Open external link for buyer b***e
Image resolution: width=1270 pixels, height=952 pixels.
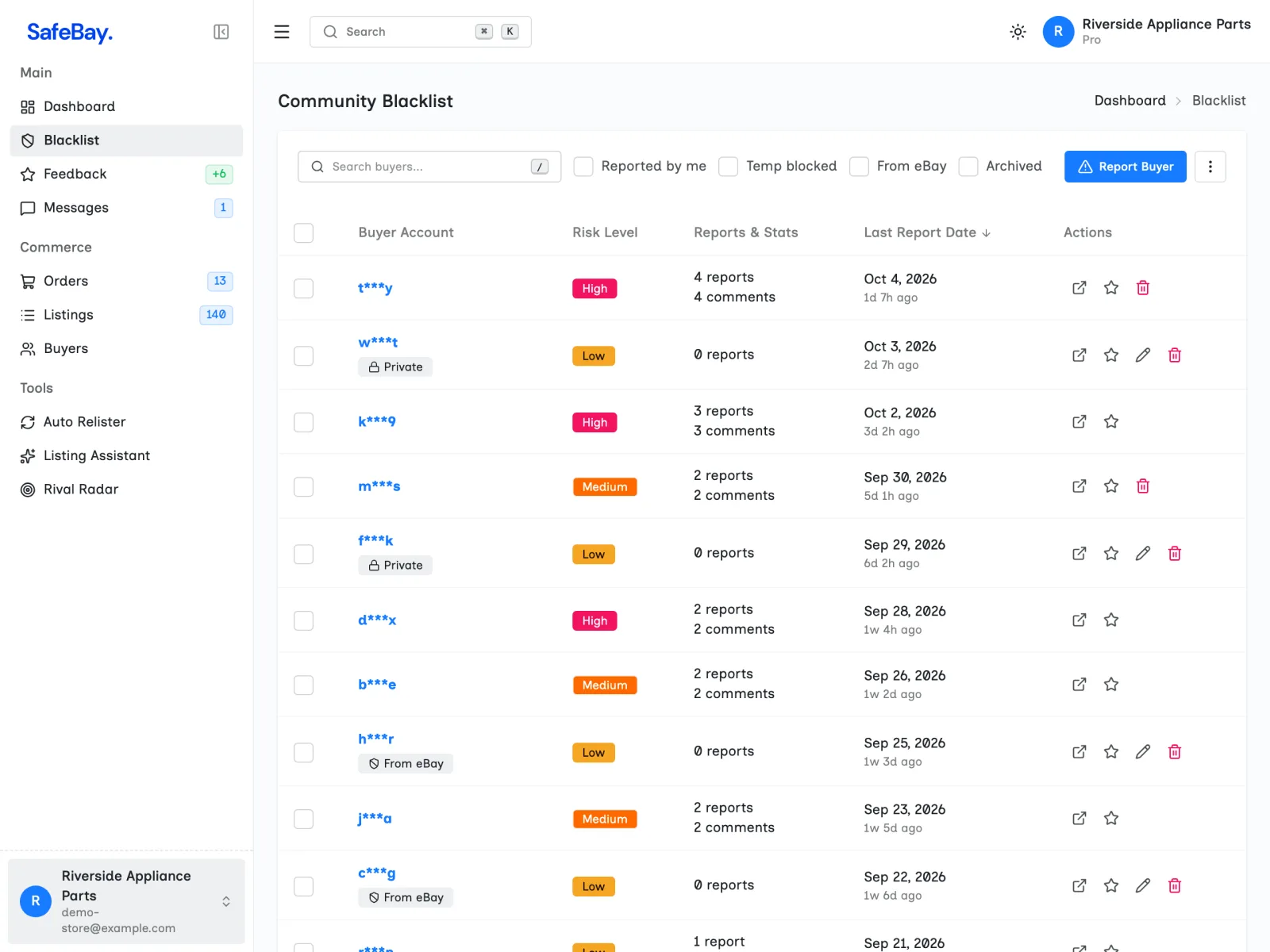point(1079,685)
